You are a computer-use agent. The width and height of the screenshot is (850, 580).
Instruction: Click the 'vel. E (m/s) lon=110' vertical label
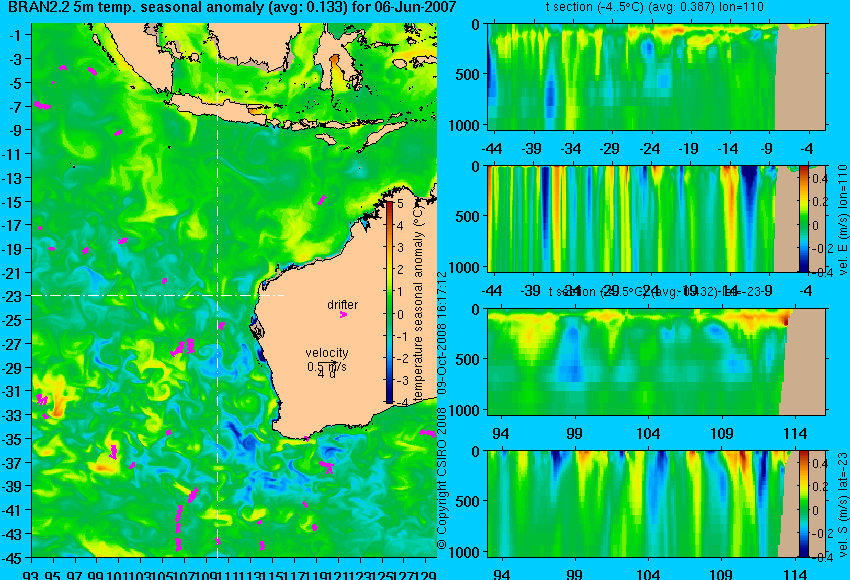(842, 220)
